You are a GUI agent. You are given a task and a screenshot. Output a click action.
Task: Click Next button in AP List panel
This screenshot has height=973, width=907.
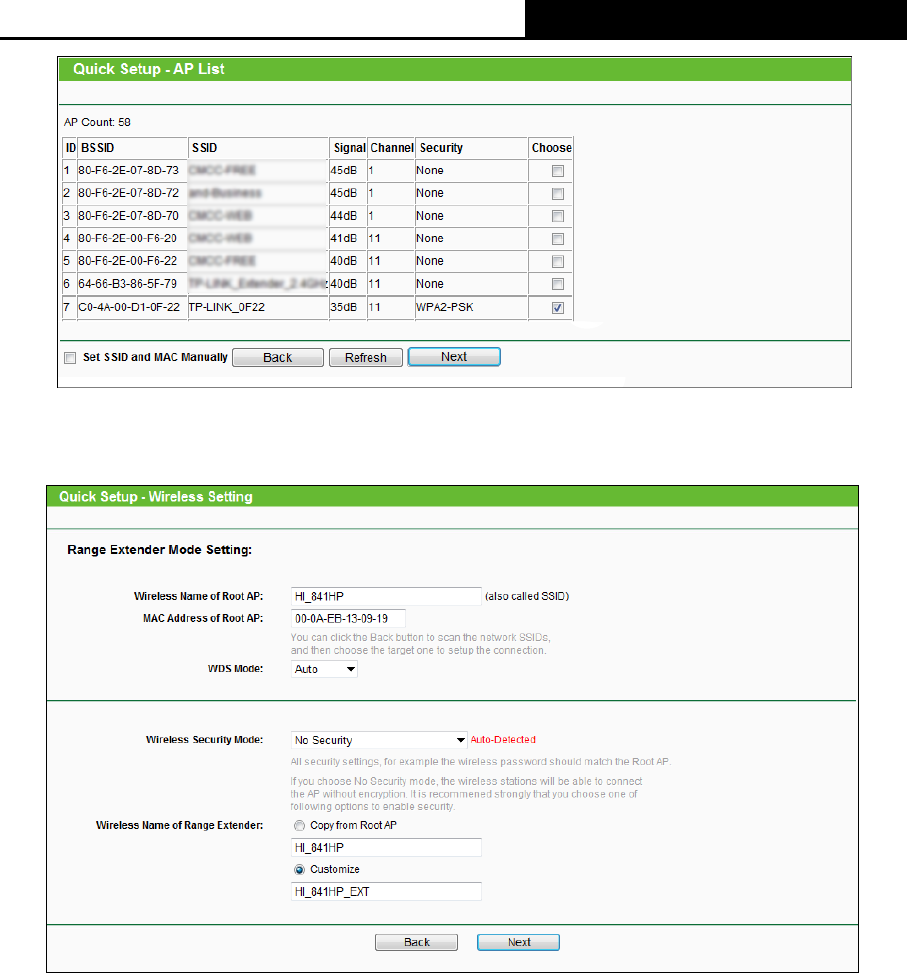pyautogui.click(x=454, y=357)
